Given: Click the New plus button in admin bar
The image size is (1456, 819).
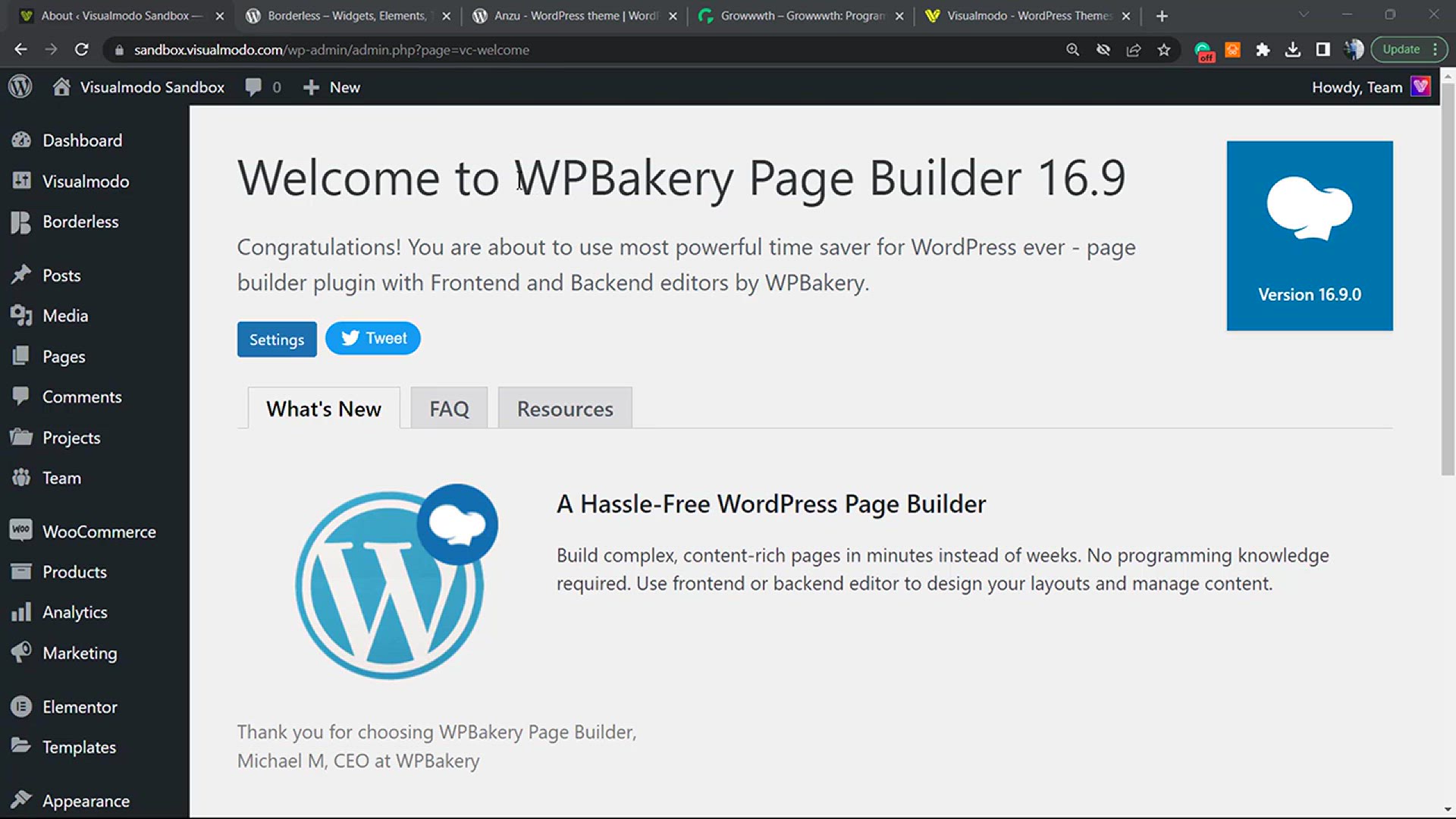Looking at the screenshot, I should tap(331, 87).
